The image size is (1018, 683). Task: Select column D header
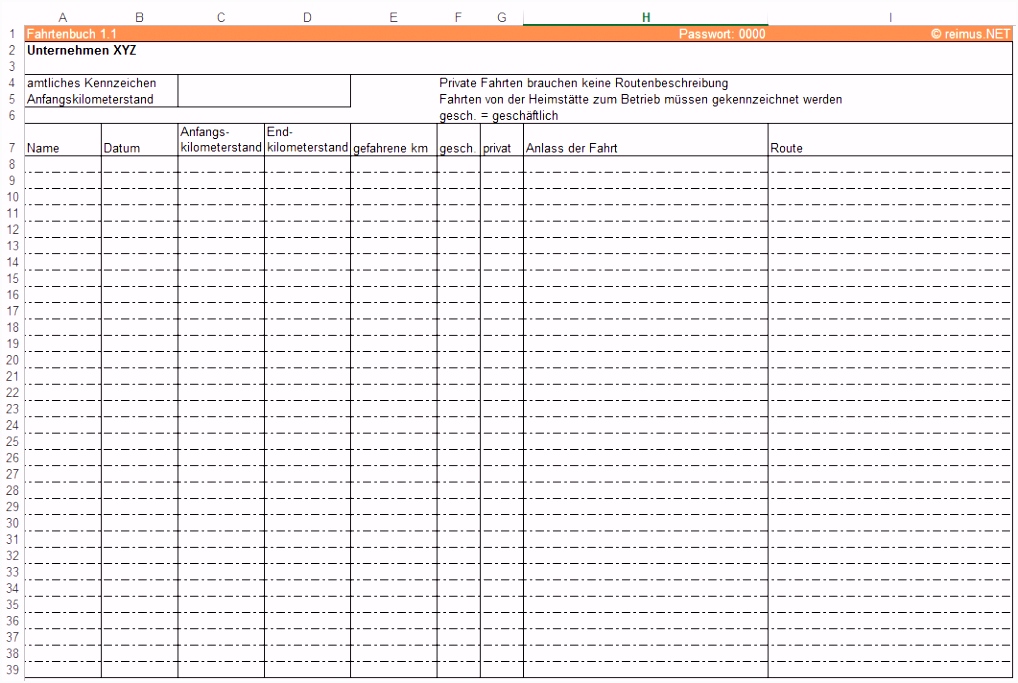tap(307, 18)
